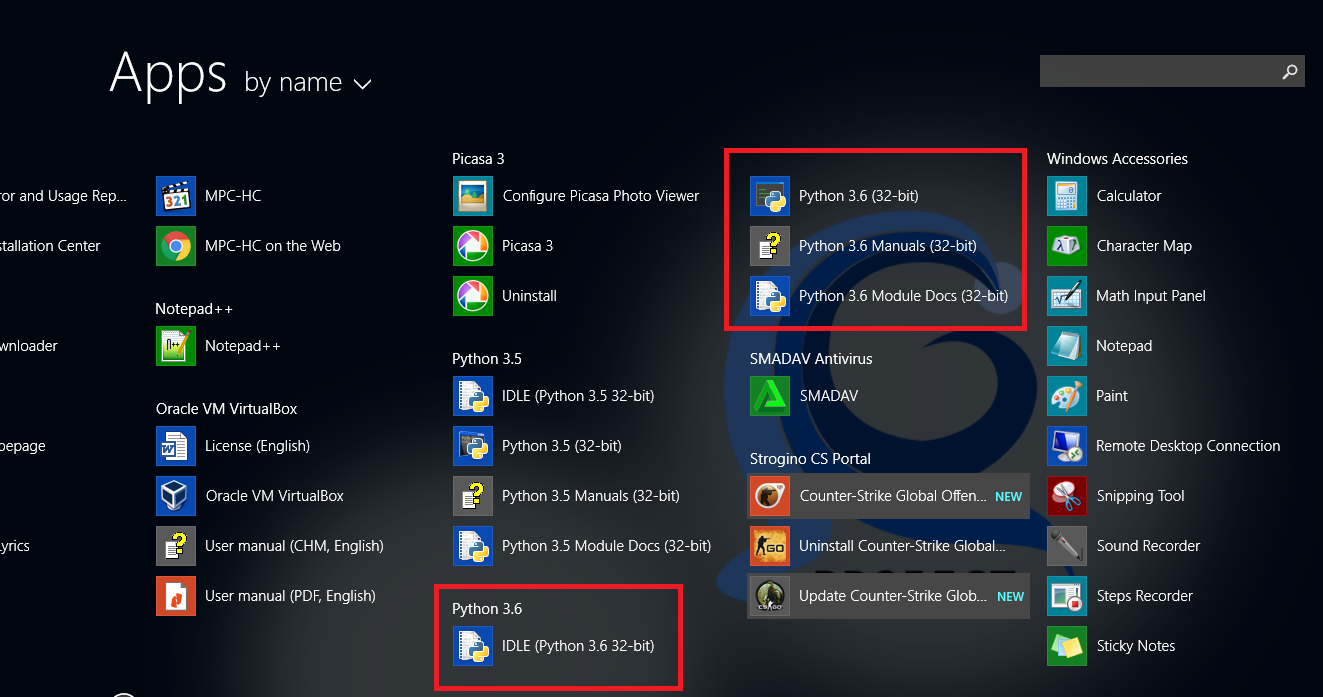Click the 'Usage Rep...' truncated app entry
Viewport: 1323px width, 697px height.
click(x=64, y=196)
